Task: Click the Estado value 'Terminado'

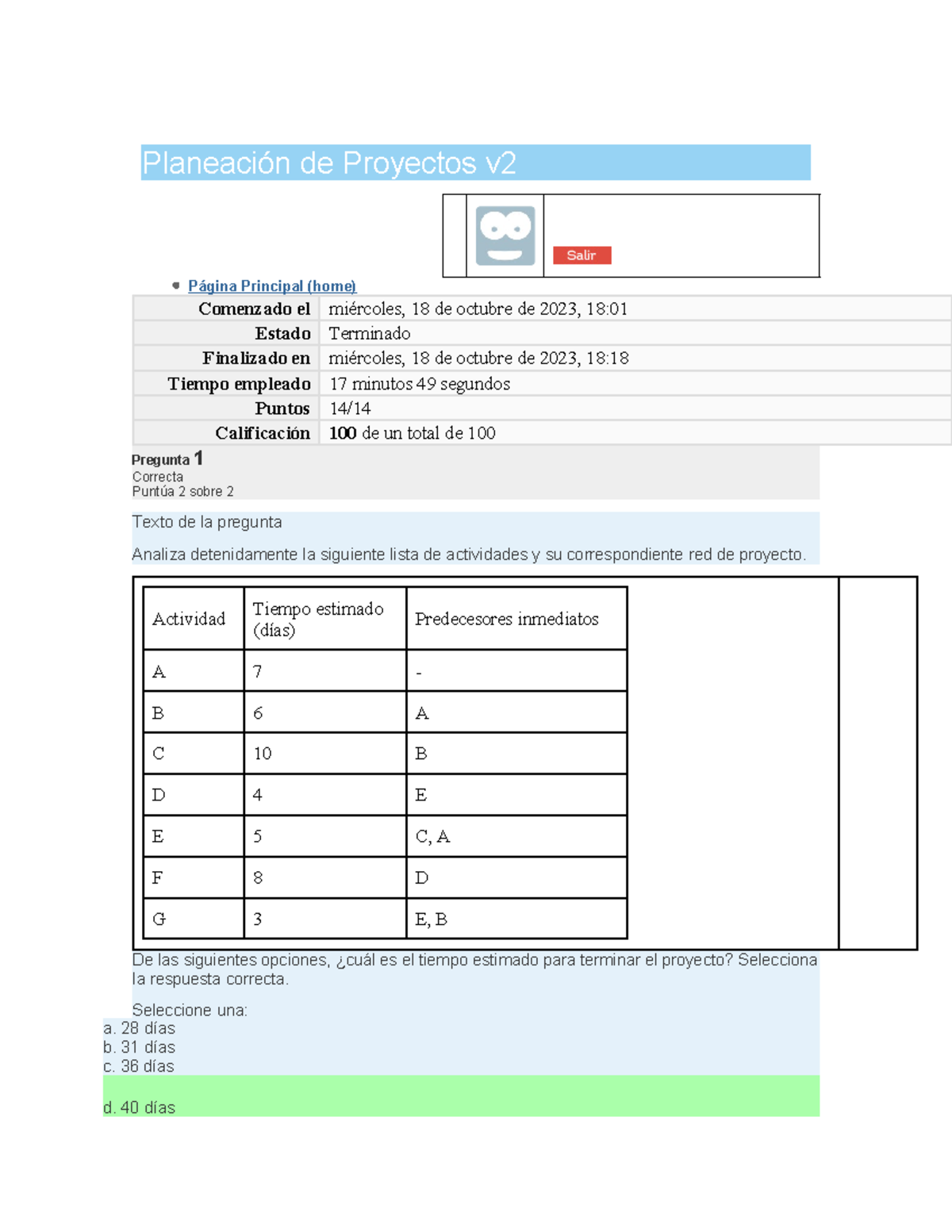Action: pos(370,333)
